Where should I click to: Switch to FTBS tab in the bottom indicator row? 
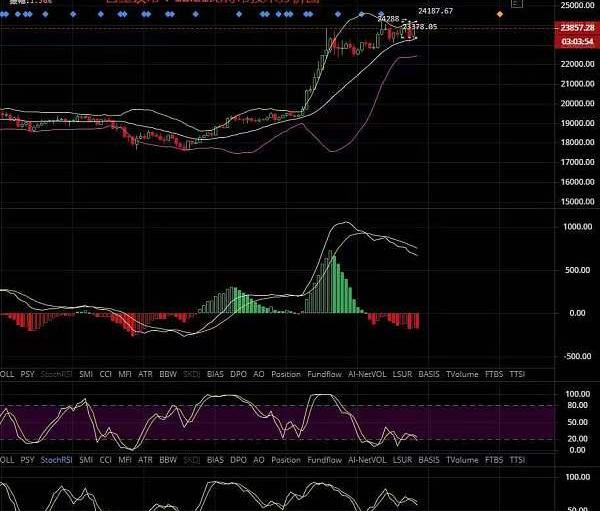[494, 459]
